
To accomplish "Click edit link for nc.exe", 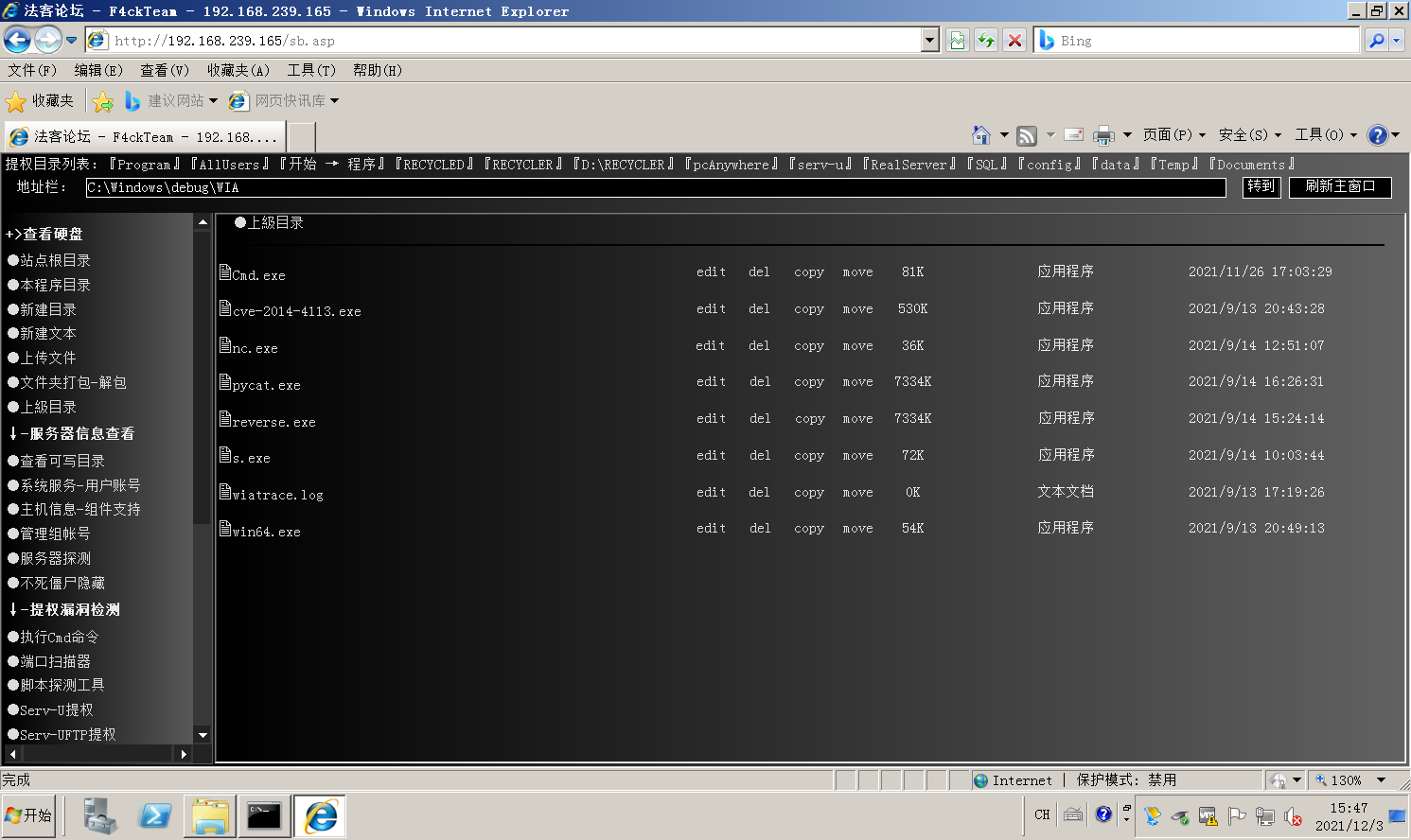I will click(x=710, y=346).
